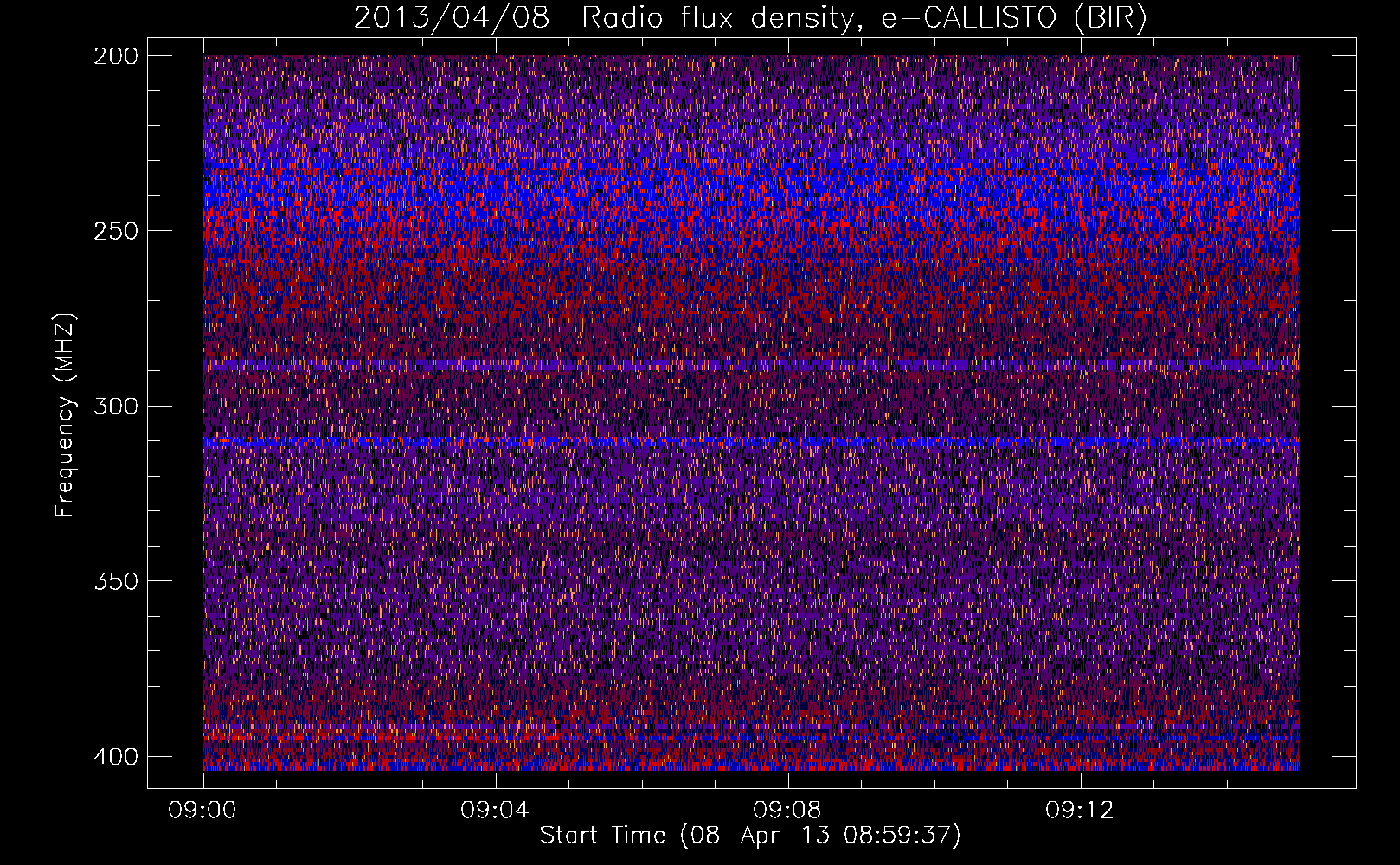This screenshot has width=1400, height=865.
Task: Click the 400 frequency tick label
Action: (x=115, y=757)
